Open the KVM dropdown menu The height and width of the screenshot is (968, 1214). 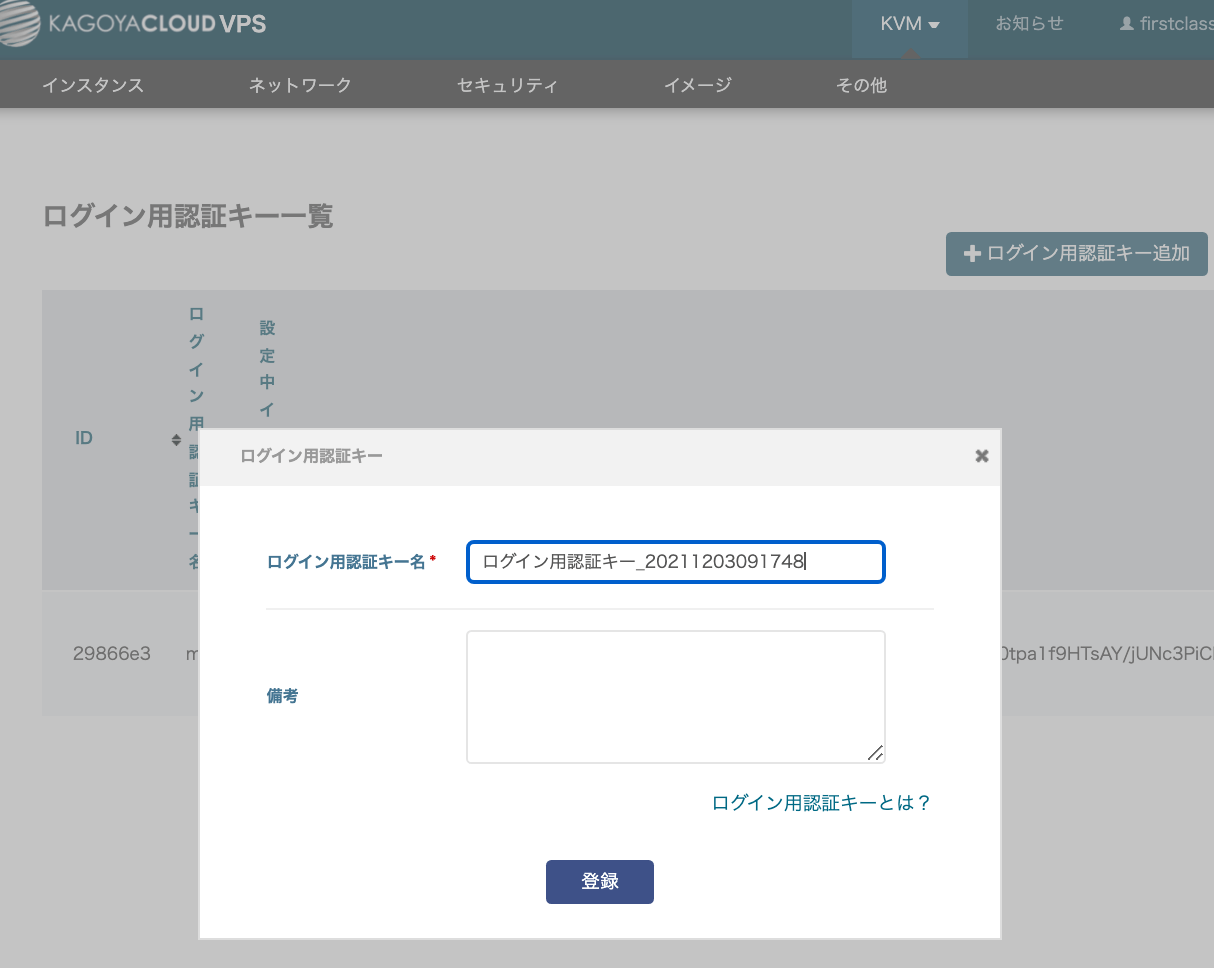[x=909, y=24]
